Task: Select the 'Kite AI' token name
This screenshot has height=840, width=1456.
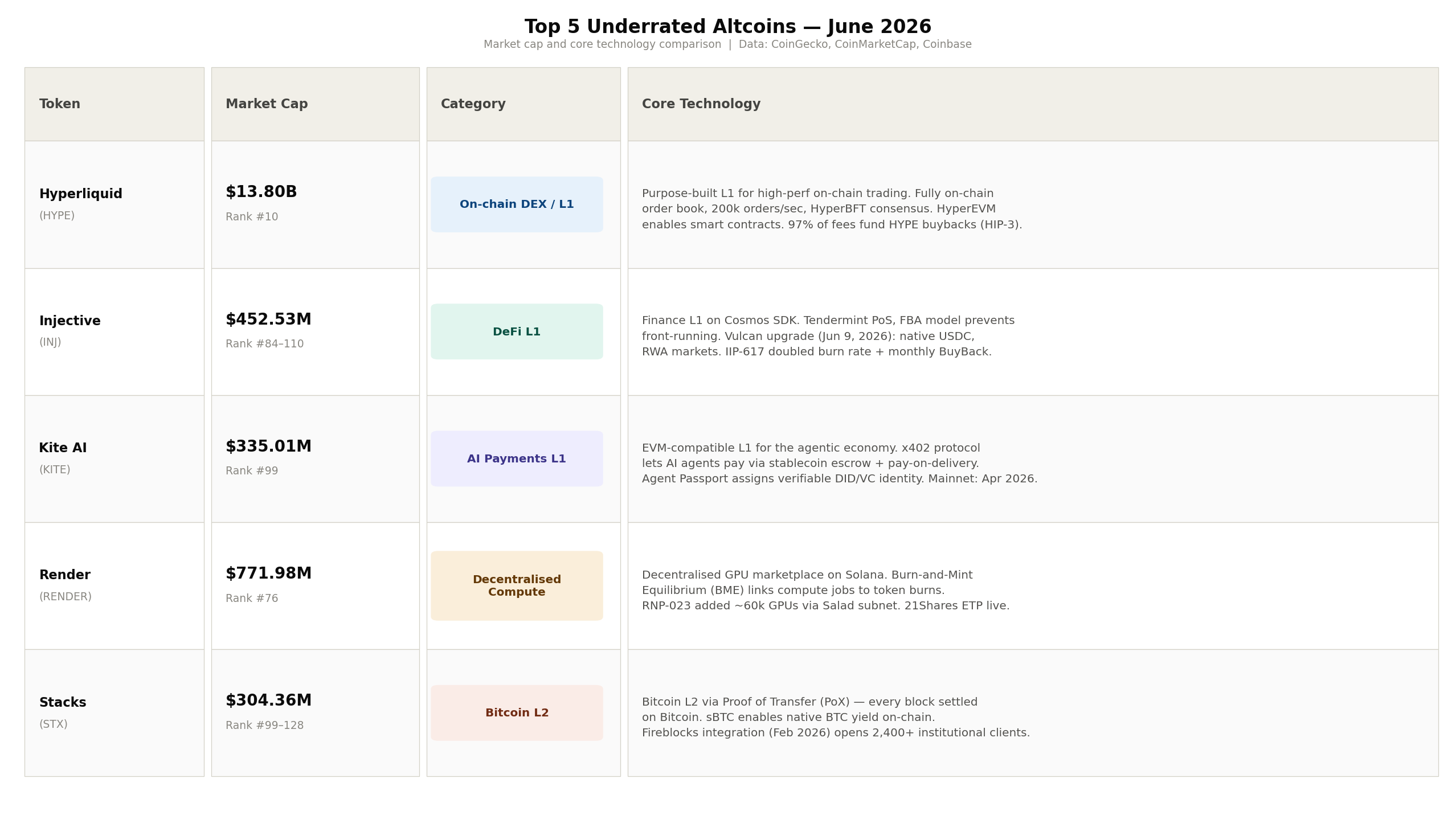Action: point(62,448)
